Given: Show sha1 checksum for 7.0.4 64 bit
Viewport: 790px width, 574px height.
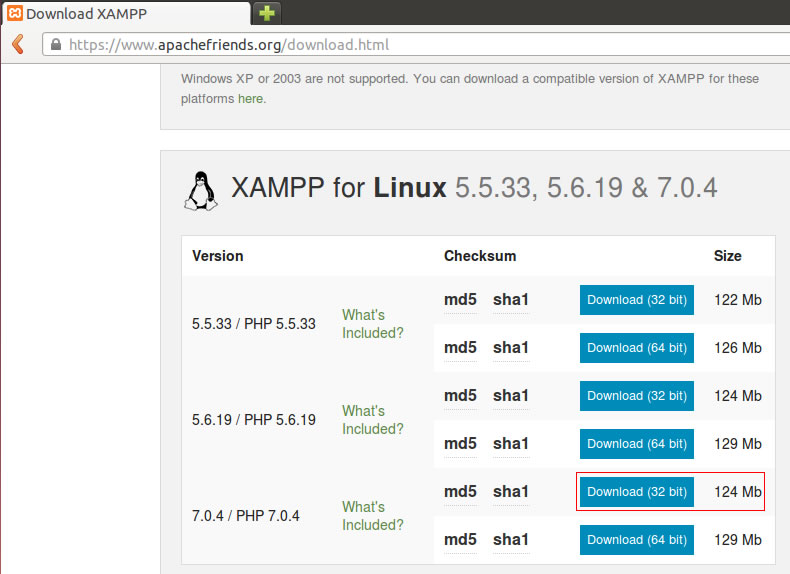Looking at the screenshot, I should pos(511,540).
